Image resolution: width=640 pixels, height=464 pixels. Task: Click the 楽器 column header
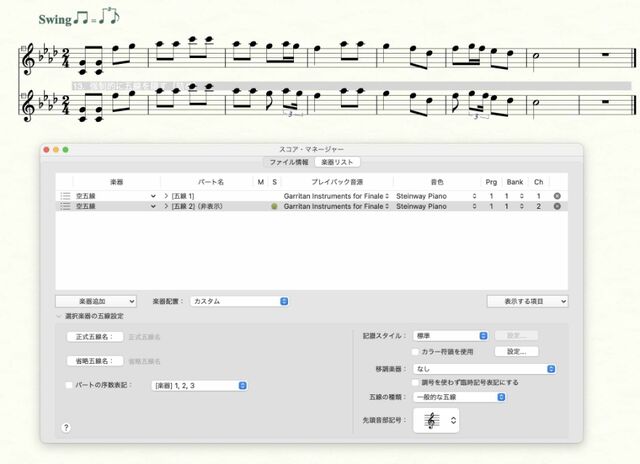pos(117,182)
